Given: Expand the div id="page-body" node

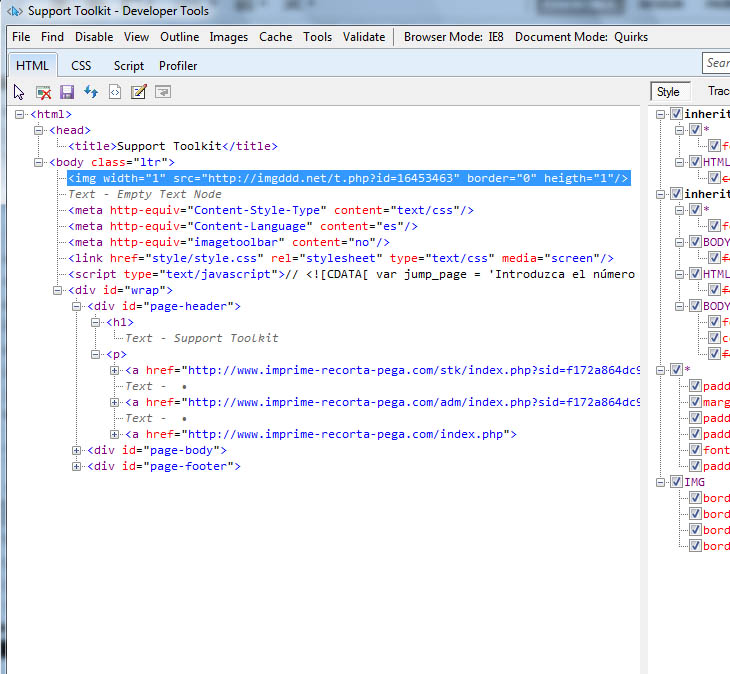Looking at the screenshot, I should point(76,451).
